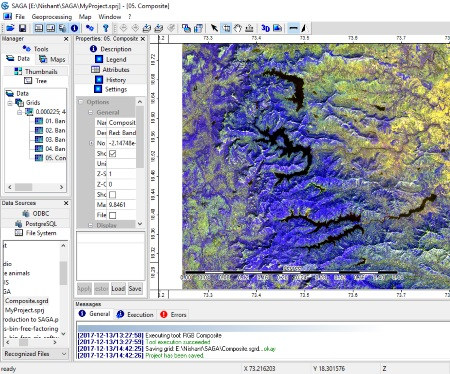Open the Attributes tab in Properties

tap(111, 70)
